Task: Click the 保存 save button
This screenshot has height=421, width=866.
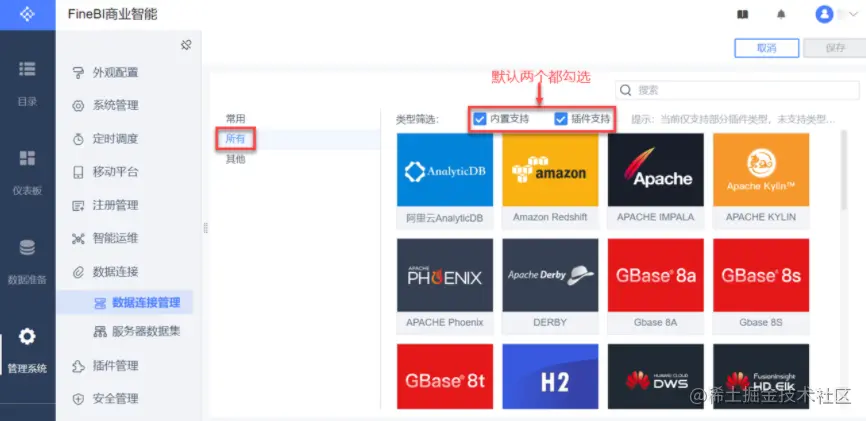Action: [x=835, y=48]
